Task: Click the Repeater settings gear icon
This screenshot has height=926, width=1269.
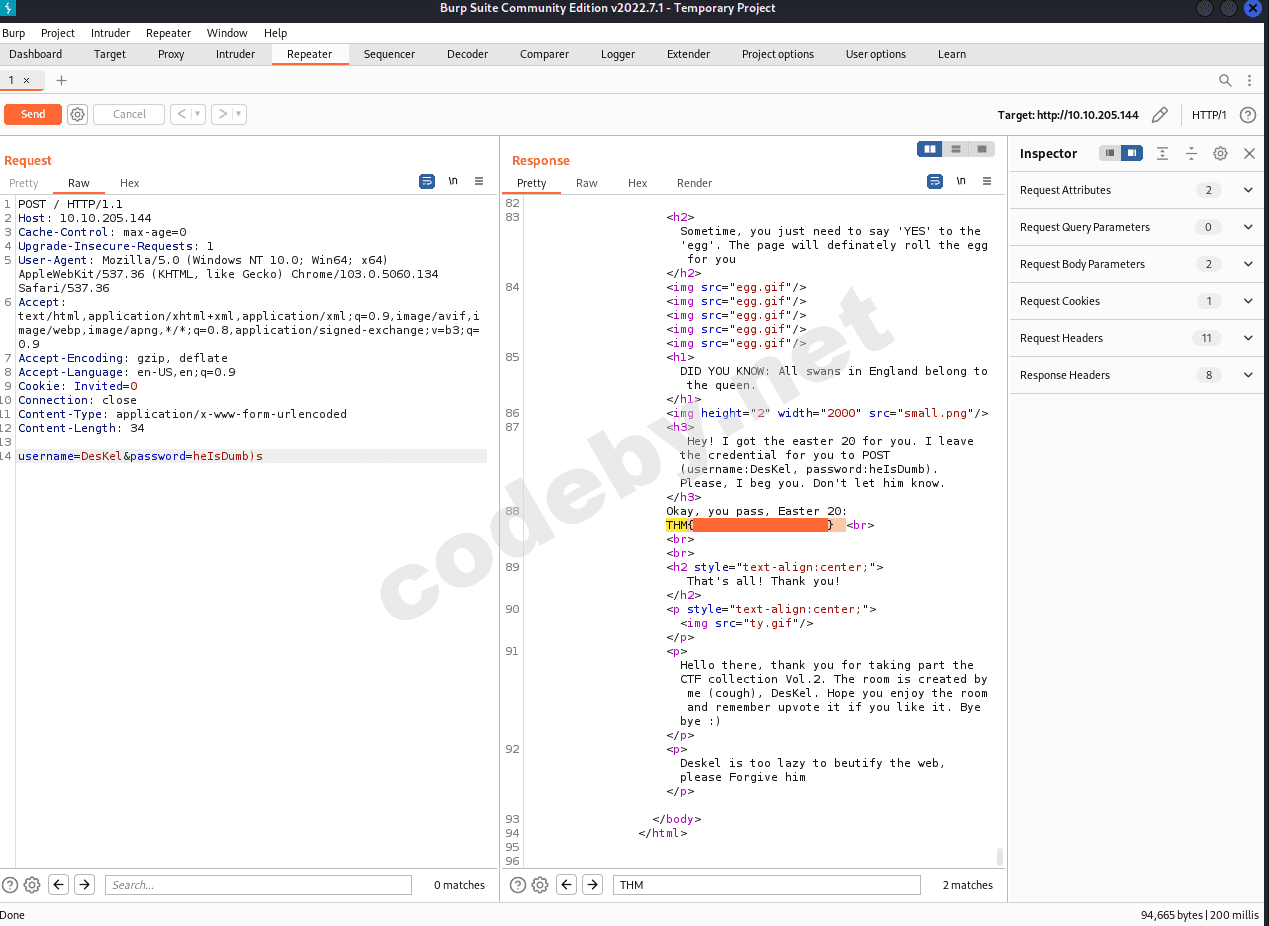Action: (x=77, y=114)
